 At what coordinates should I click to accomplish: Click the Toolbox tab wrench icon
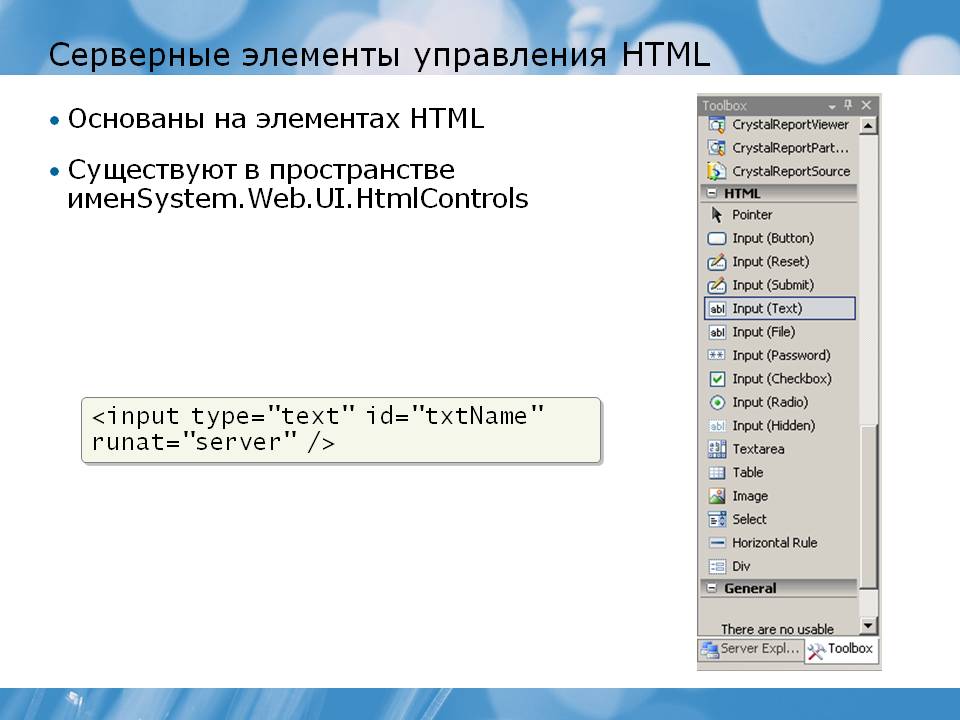coord(816,651)
